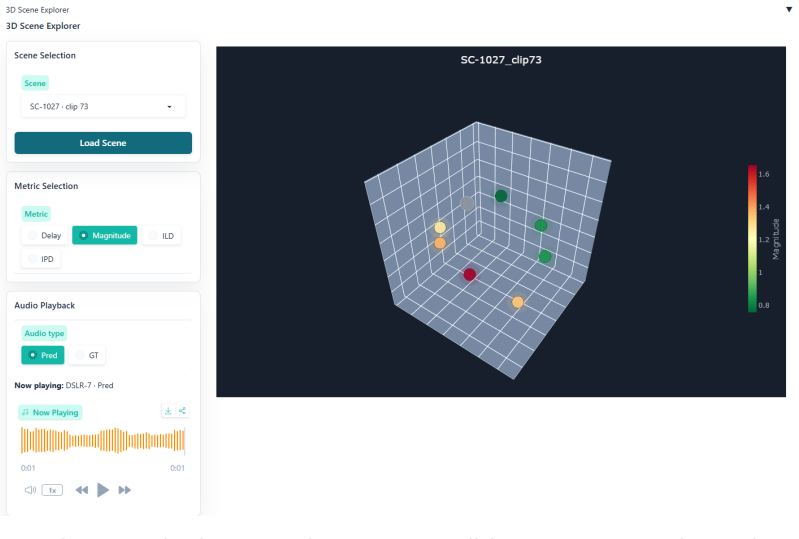Switch audio type to GT

tap(87, 355)
